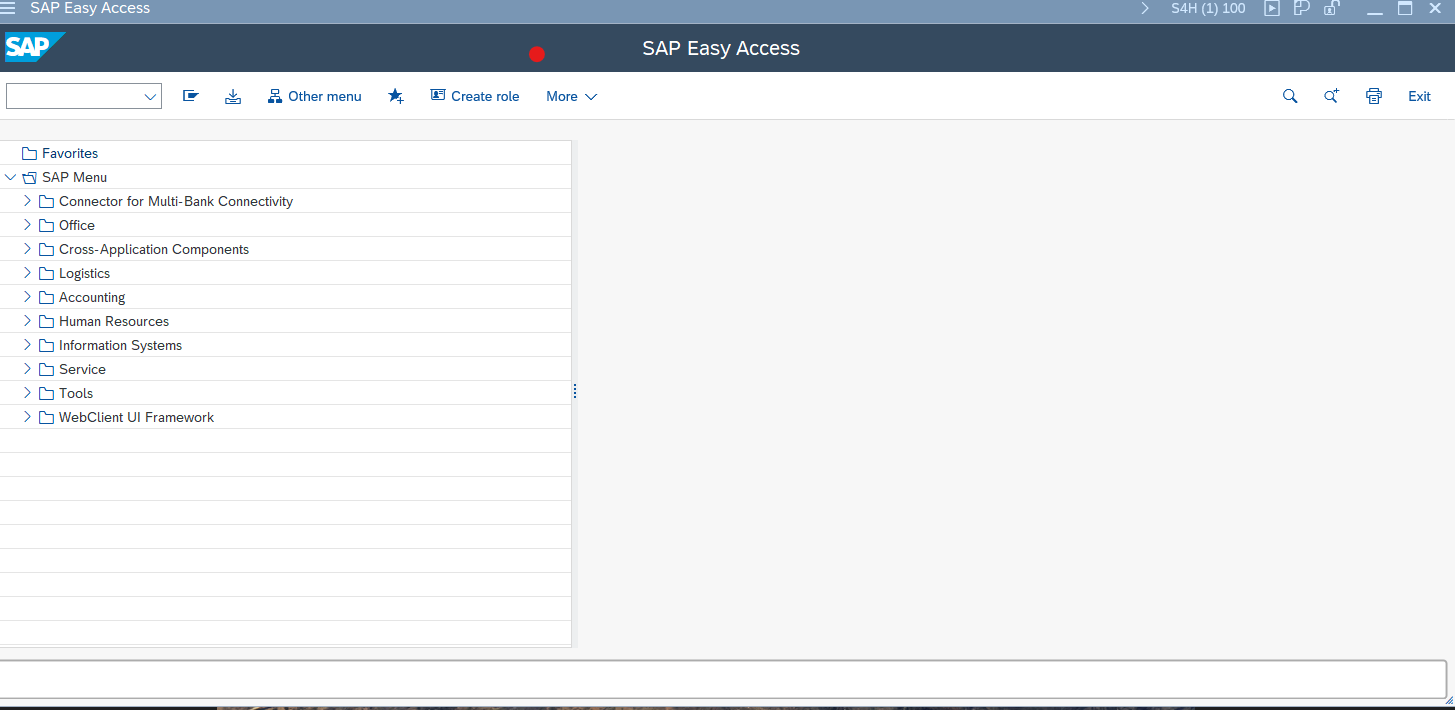The width and height of the screenshot is (1455, 710).
Task: Click the SAP Business Workplace inbox icon
Action: [233, 96]
